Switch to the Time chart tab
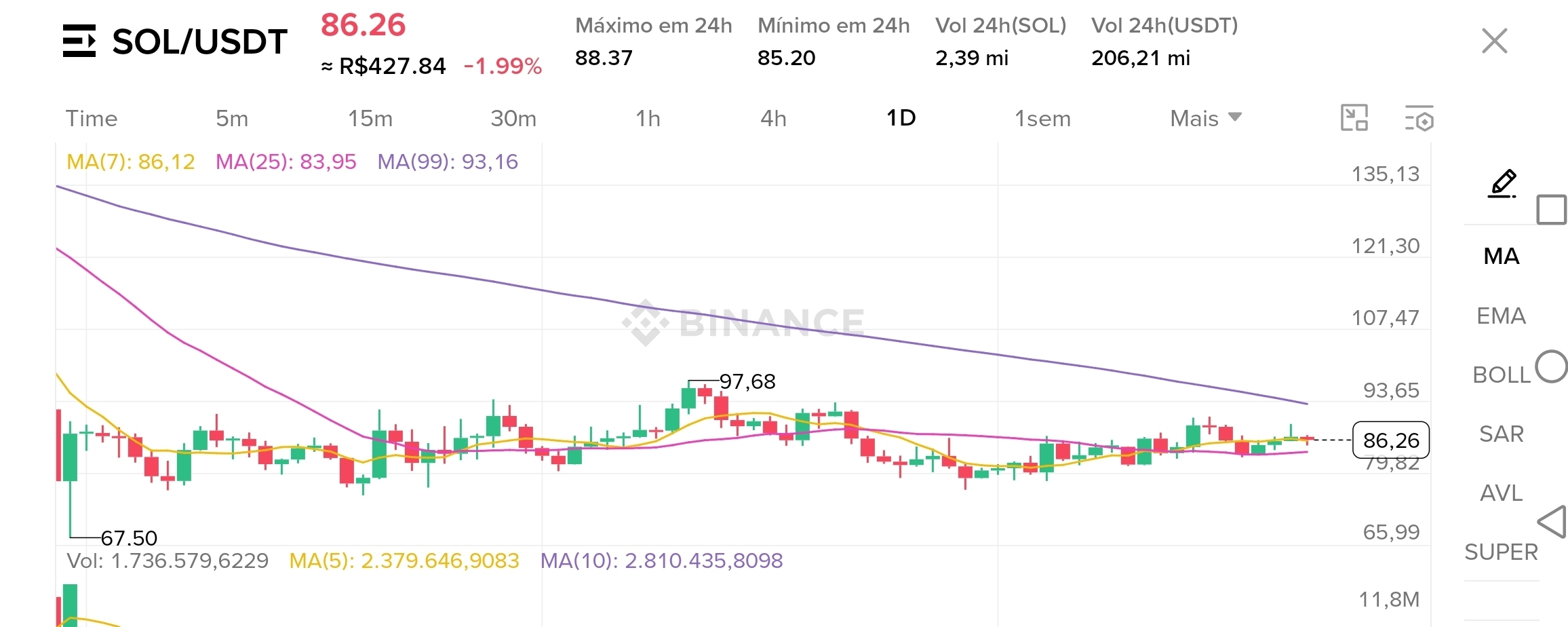The image size is (1568, 627). (92, 119)
